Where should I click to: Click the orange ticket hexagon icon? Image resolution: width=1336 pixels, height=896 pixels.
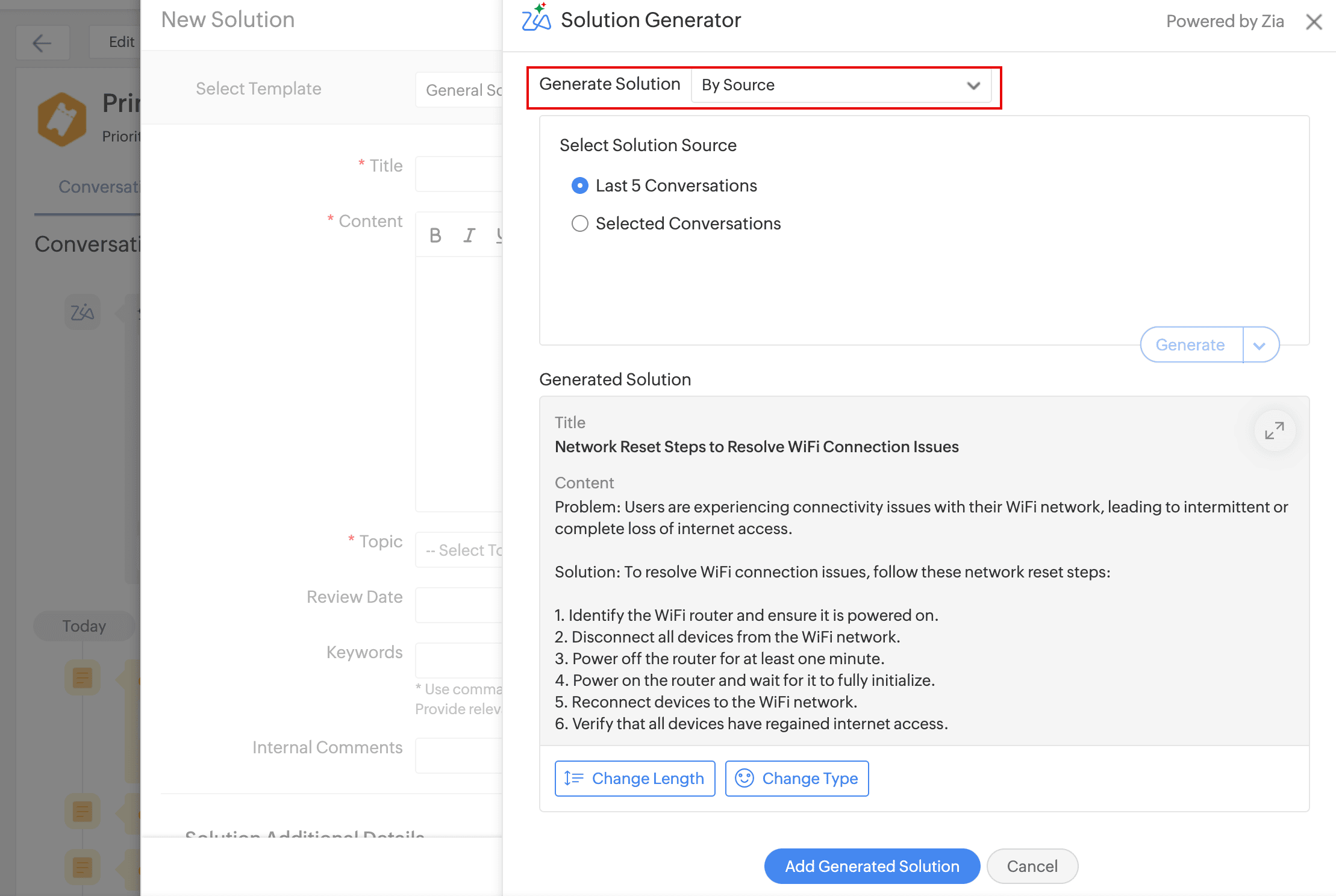click(x=61, y=119)
